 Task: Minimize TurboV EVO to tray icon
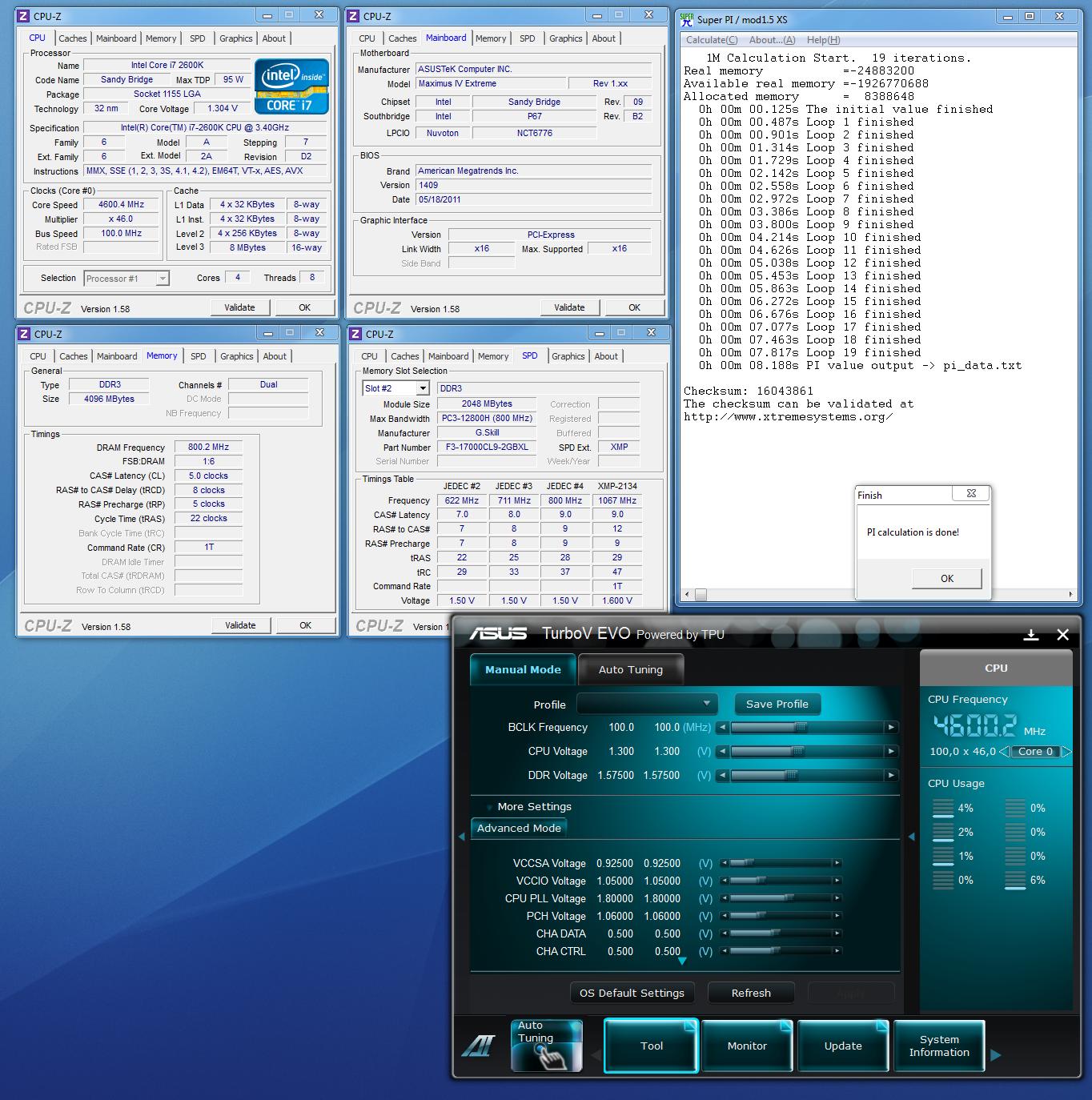point(1031,635)
